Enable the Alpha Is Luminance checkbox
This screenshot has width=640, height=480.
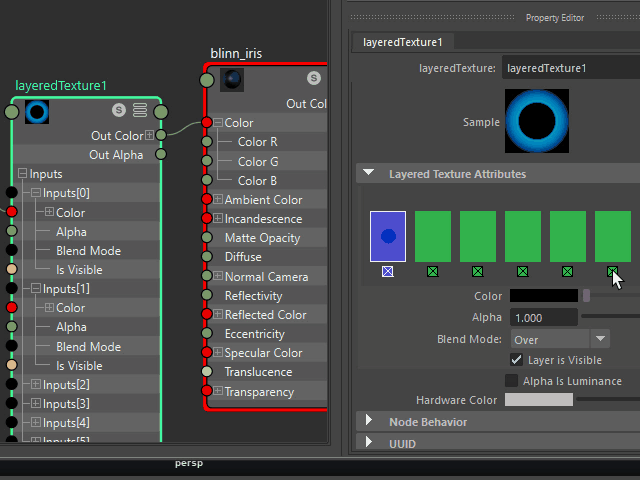(x=512, y=381)
